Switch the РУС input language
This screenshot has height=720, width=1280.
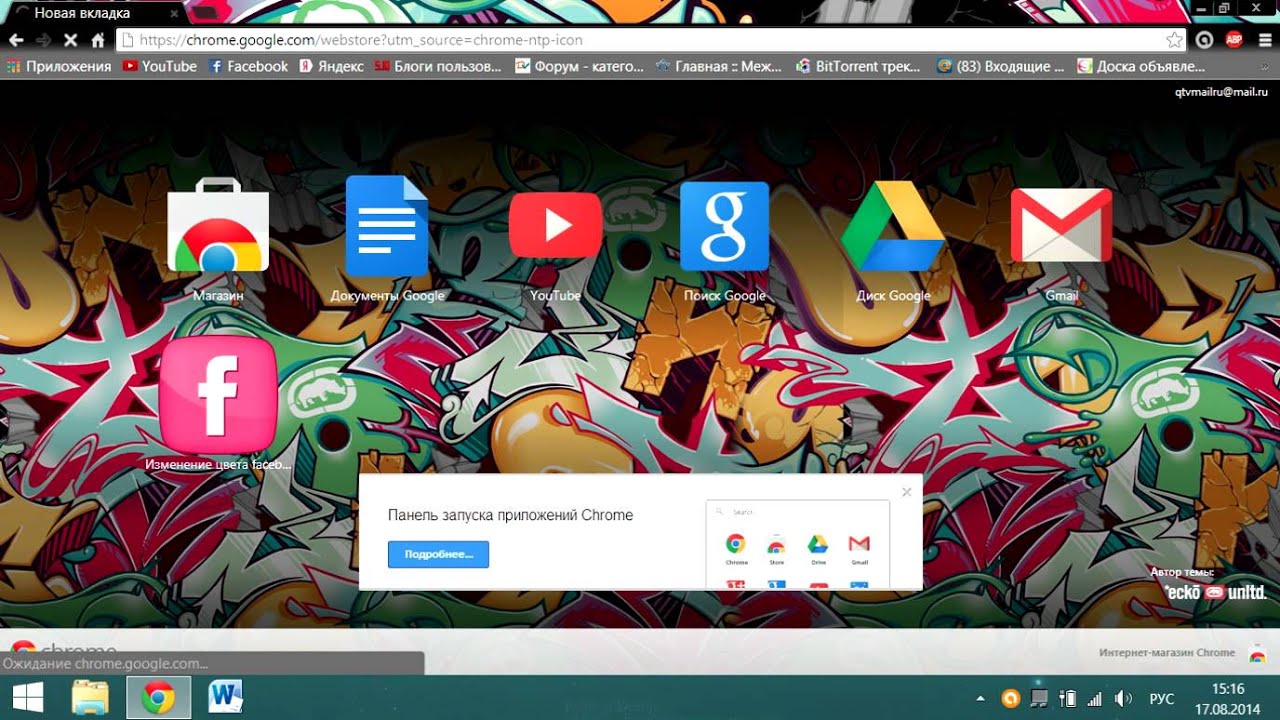tap(1161, 698)
